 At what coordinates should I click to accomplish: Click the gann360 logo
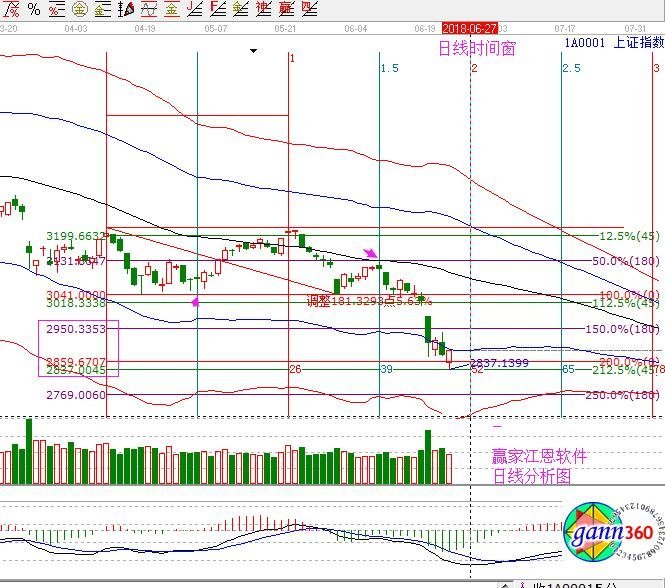(x=613, y=532)
